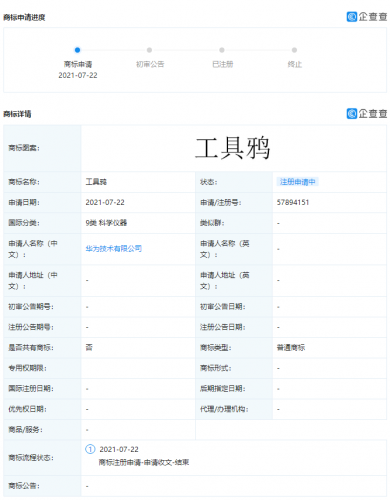Viewport: 390px width, 500px height.
Task: Click the 商标注册申请-申请收文-结束 status text
Action: point(144,462)
